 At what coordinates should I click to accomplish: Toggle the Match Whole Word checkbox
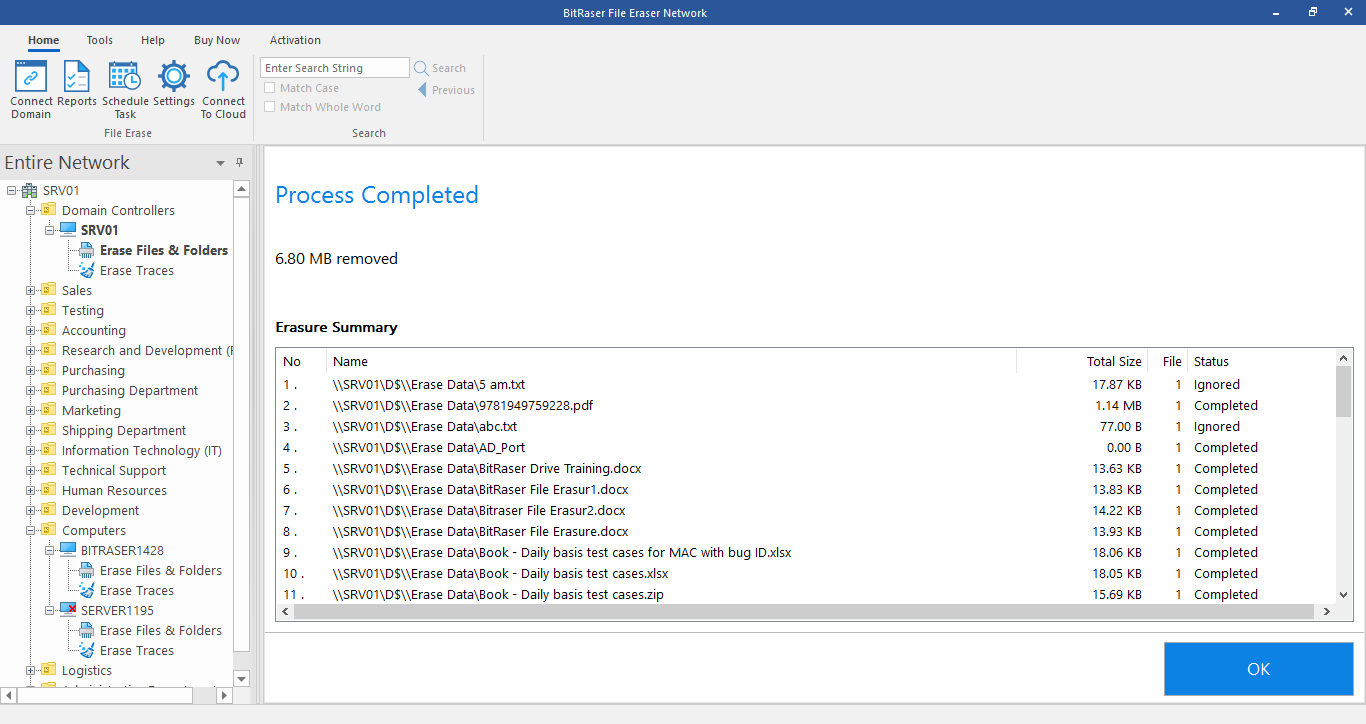click(269, 107)
